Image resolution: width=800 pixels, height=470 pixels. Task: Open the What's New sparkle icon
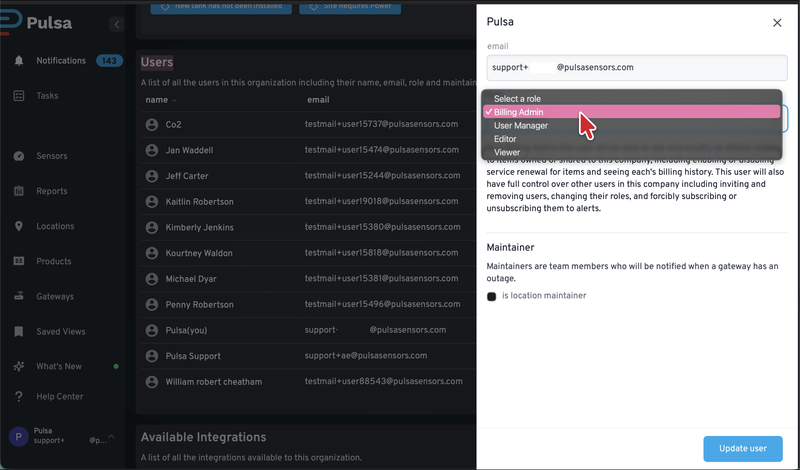[19, 366]
